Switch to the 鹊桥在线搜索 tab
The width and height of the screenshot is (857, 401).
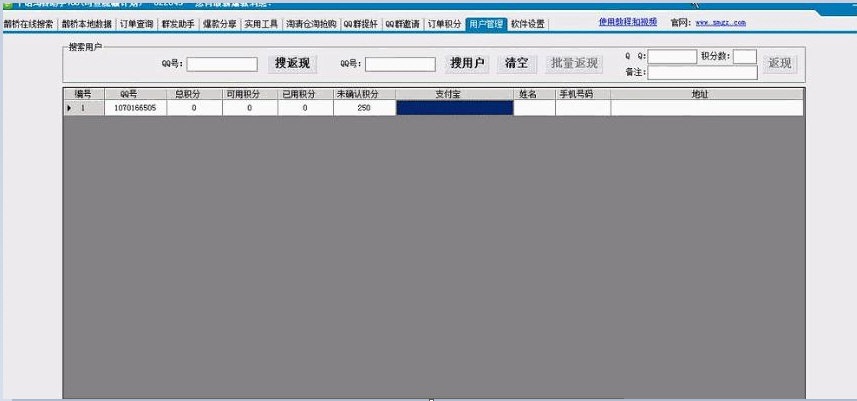(x=28, y=23)
